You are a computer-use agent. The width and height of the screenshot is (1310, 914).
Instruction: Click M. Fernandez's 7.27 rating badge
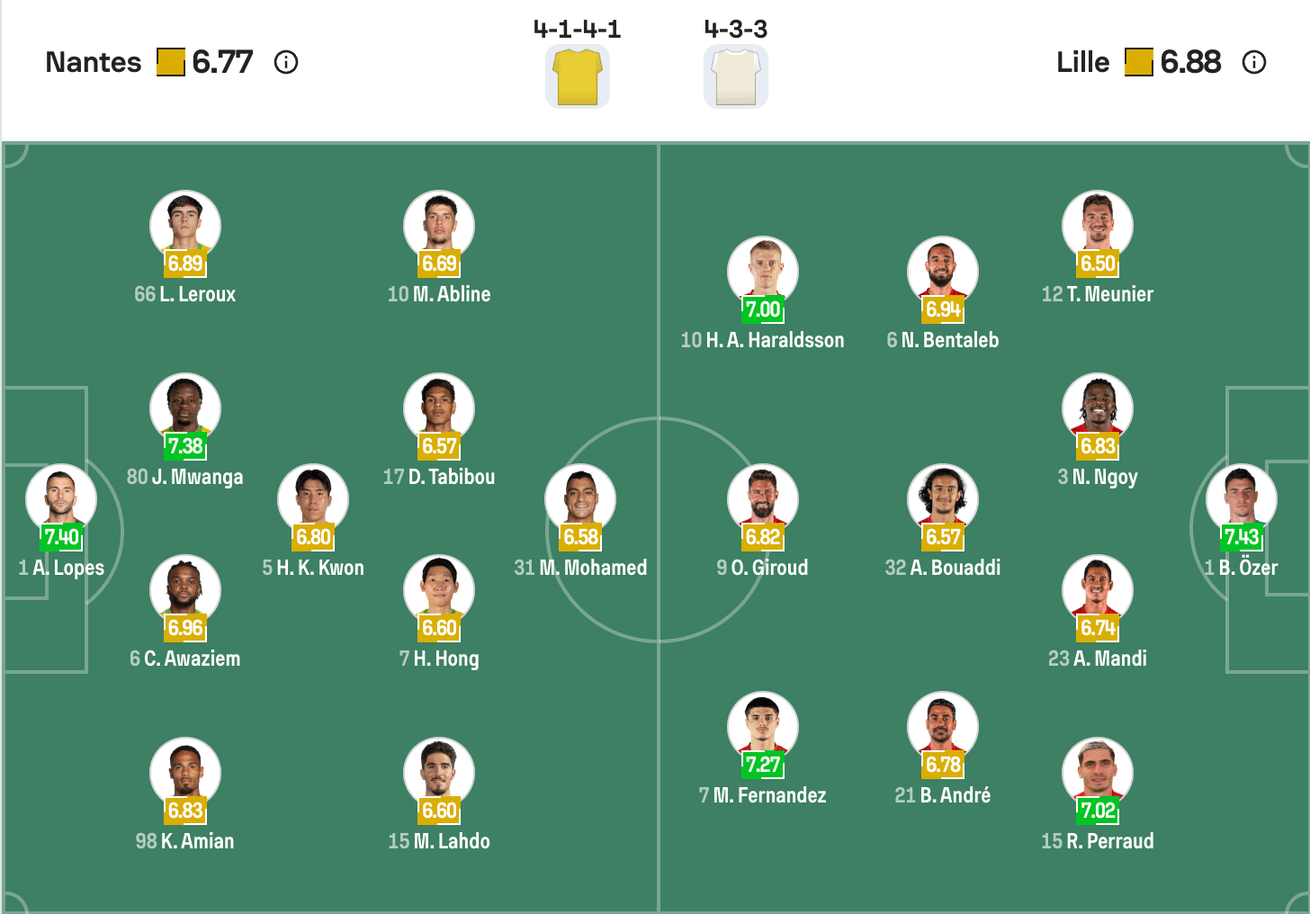point(763,765)
